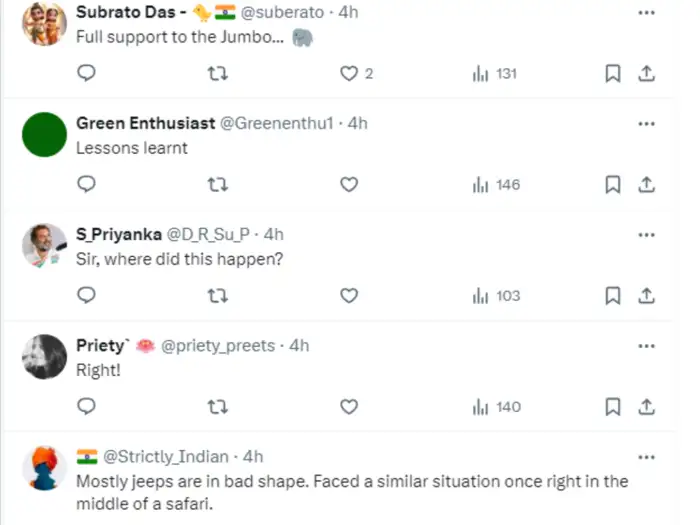The image size is (700, 525).
Task: Like the 'Lessons learnt' tweet
Action: point(349,184)
